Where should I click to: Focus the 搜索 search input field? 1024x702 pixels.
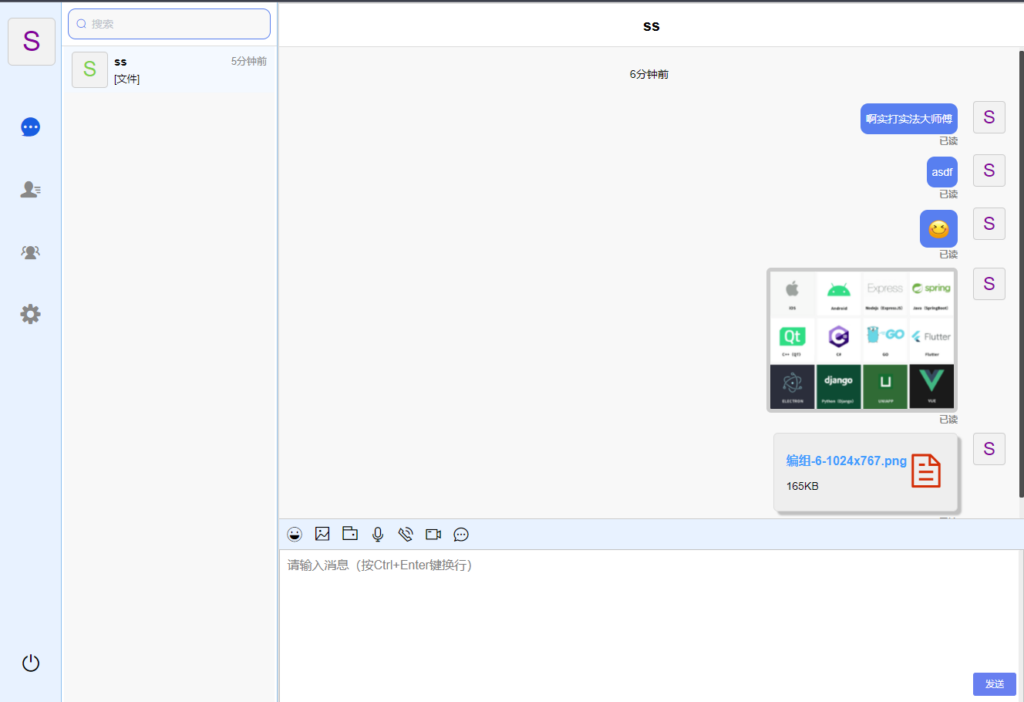169,24
